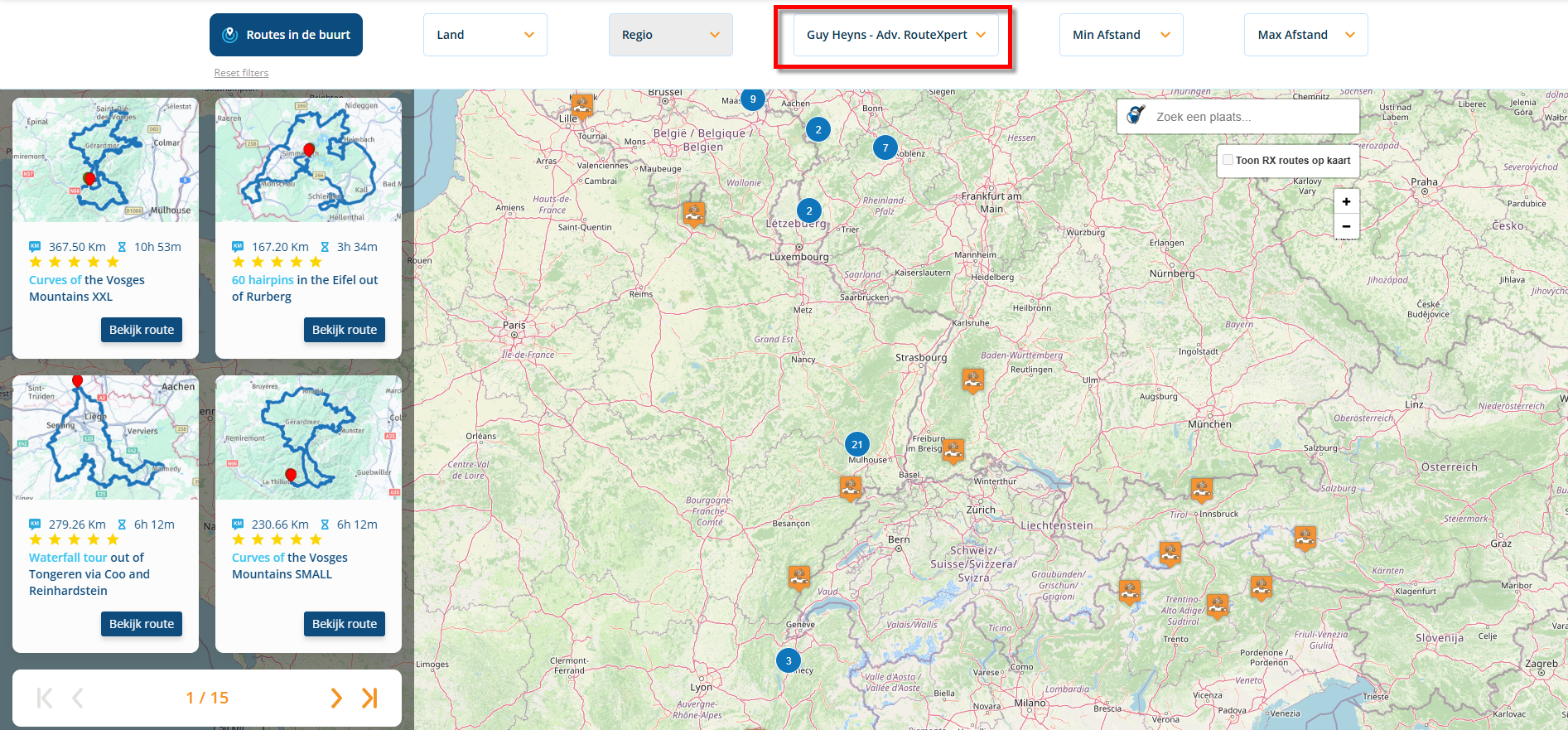1568x730 pixels.
Task: Click the 10h 53m duration text
Action: click(x=157, y=247)
